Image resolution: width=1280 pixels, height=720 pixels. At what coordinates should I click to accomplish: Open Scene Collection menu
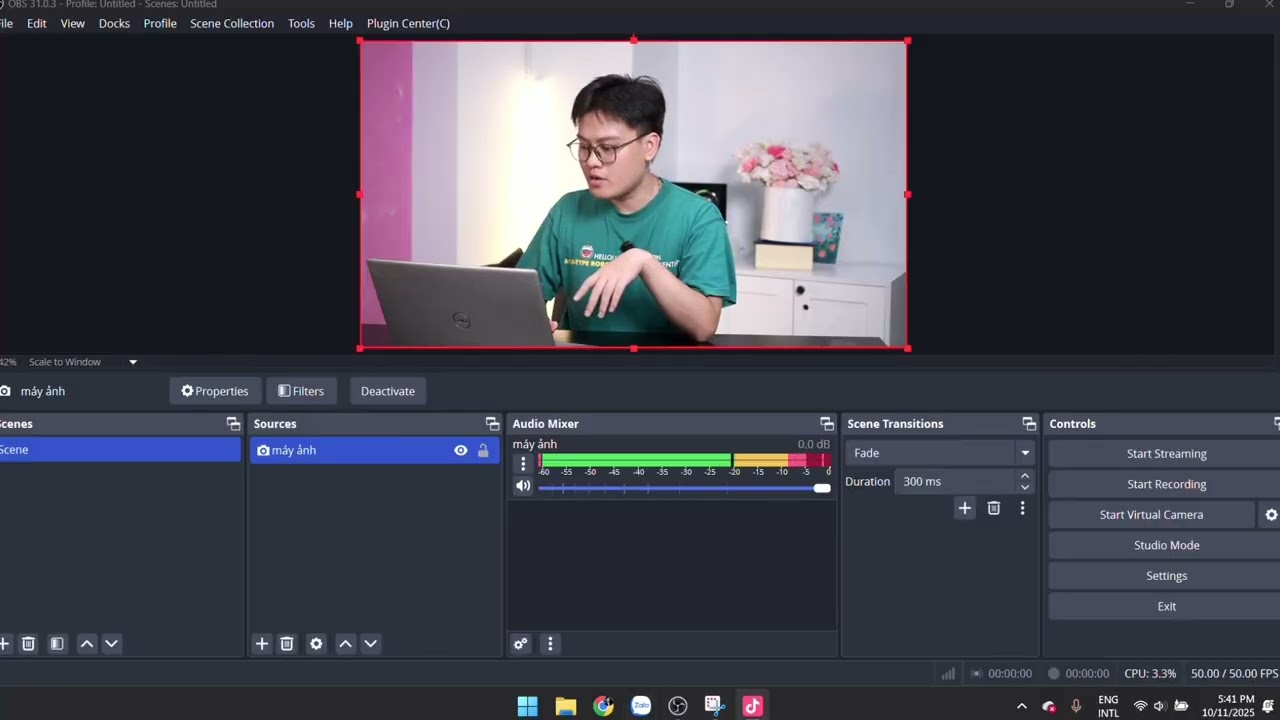pyautogui.click(x=232, y=23)
